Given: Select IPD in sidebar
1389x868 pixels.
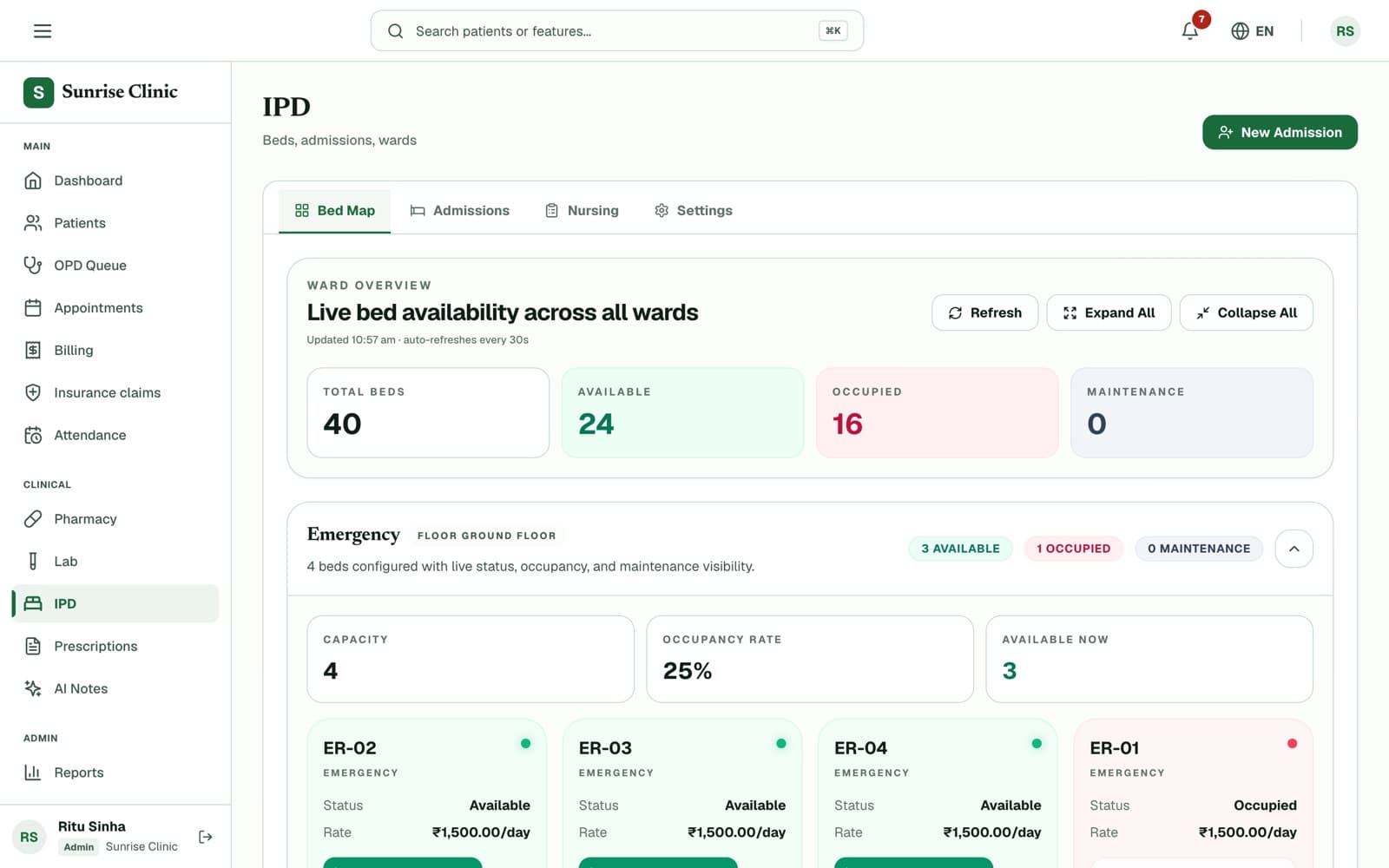Looking at the screenshot, I should click(x=115, y=604).
